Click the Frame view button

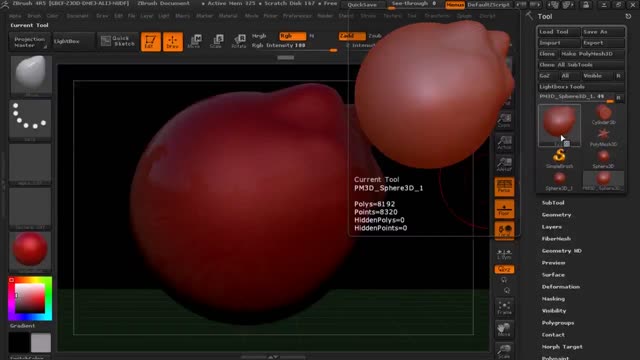(x=504, y=308)
